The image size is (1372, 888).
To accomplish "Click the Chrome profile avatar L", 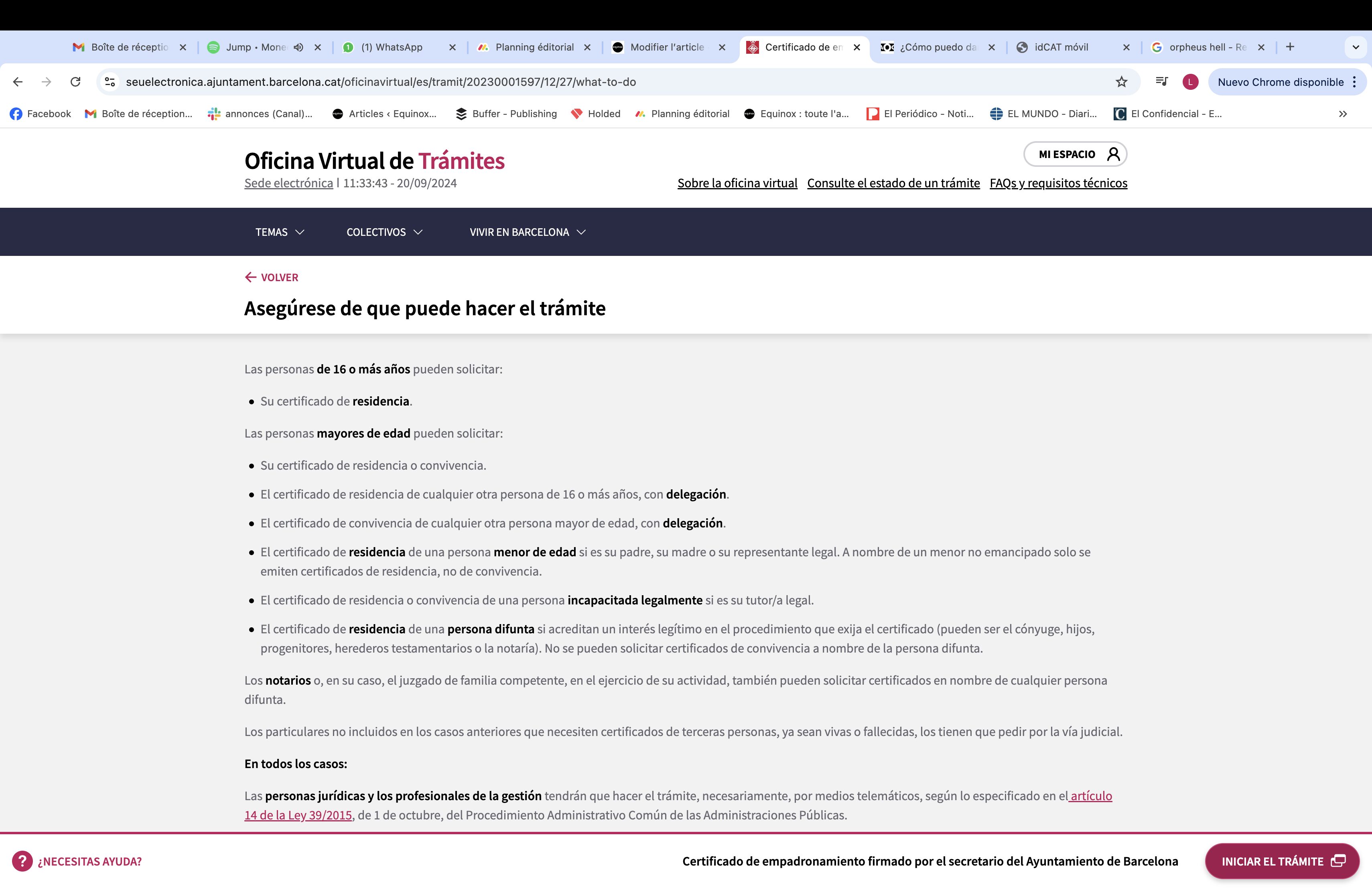I will [1190, 82].
